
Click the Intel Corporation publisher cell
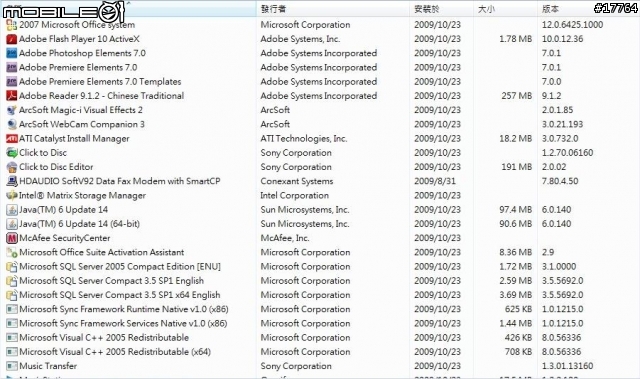[295, 195]
